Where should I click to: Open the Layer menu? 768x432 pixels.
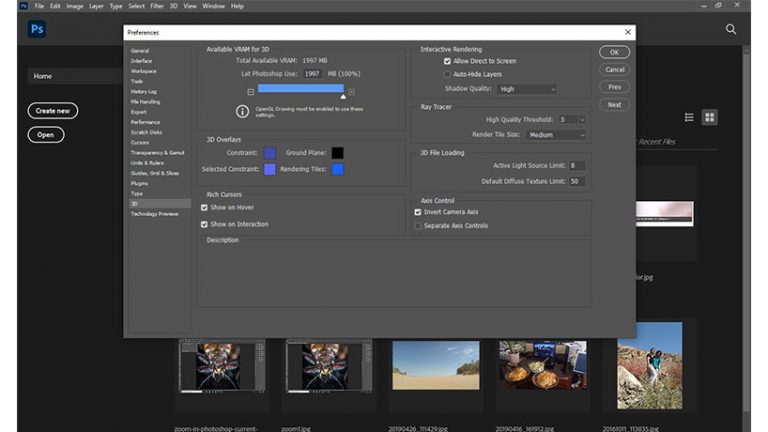(96, 6)
